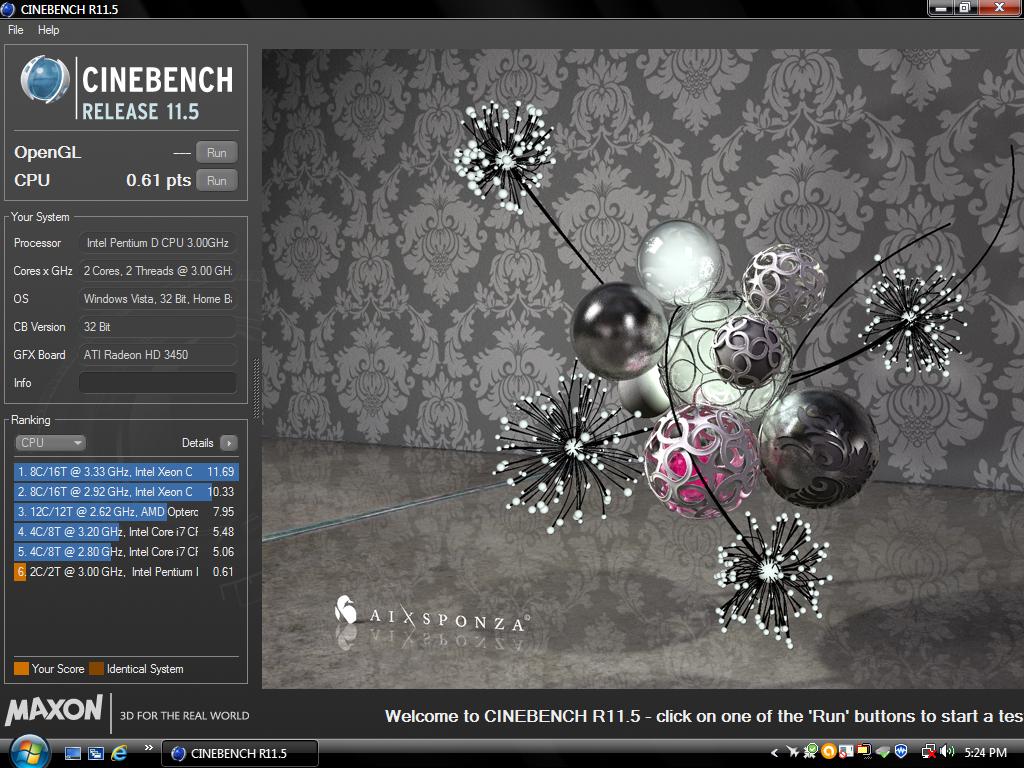Select Cores x GHz value field
The image size is (1024, 768).
[157, 271]
